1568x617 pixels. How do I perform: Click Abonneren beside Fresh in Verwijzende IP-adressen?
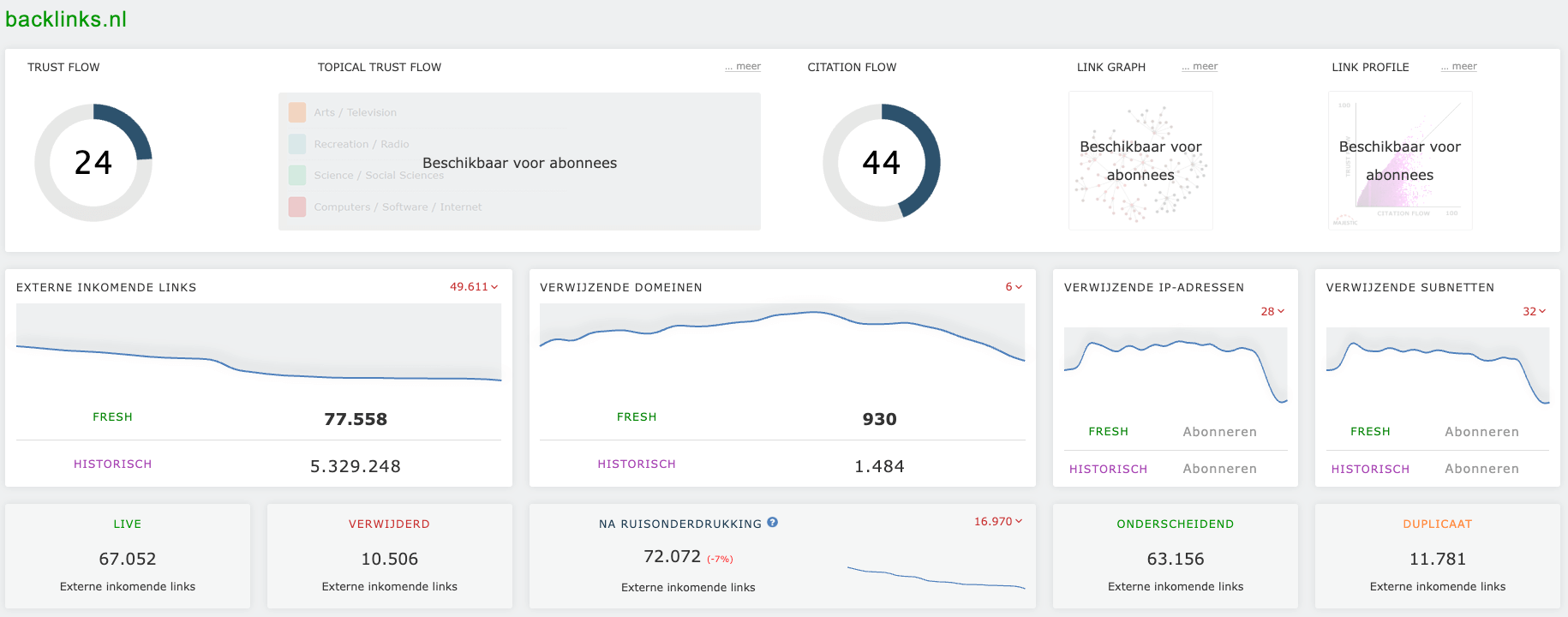tap(1219, 432)
